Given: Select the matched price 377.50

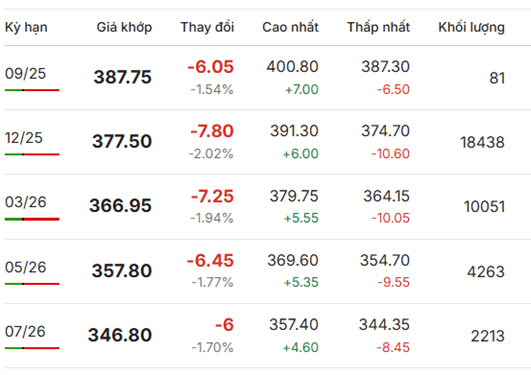Looking at the screenshot, I should (122, 141).
